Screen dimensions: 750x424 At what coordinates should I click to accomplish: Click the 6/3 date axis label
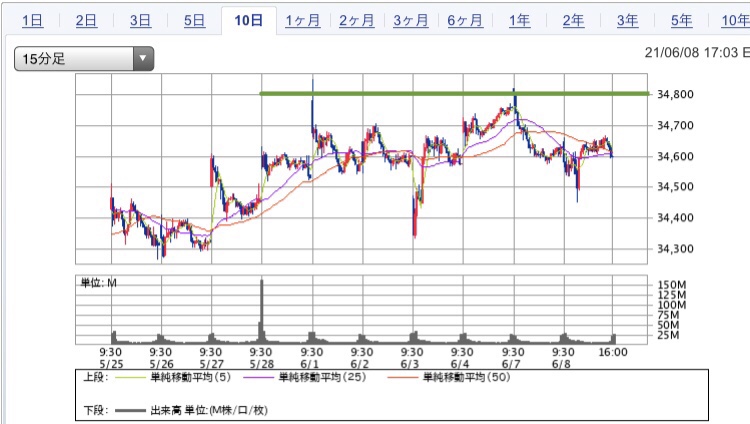pyautogui.click(x=410, y=364)
